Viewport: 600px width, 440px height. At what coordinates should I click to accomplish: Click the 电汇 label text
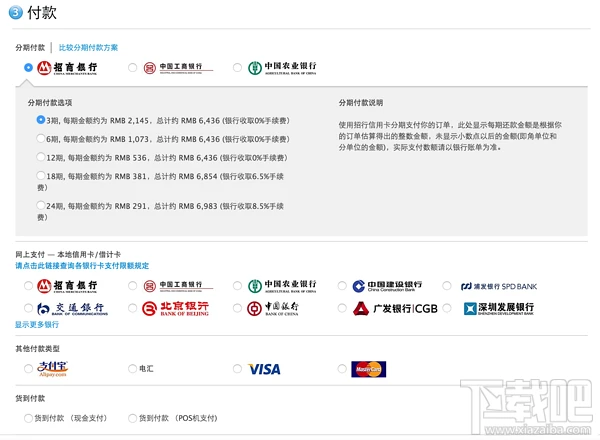pos(146,369)
